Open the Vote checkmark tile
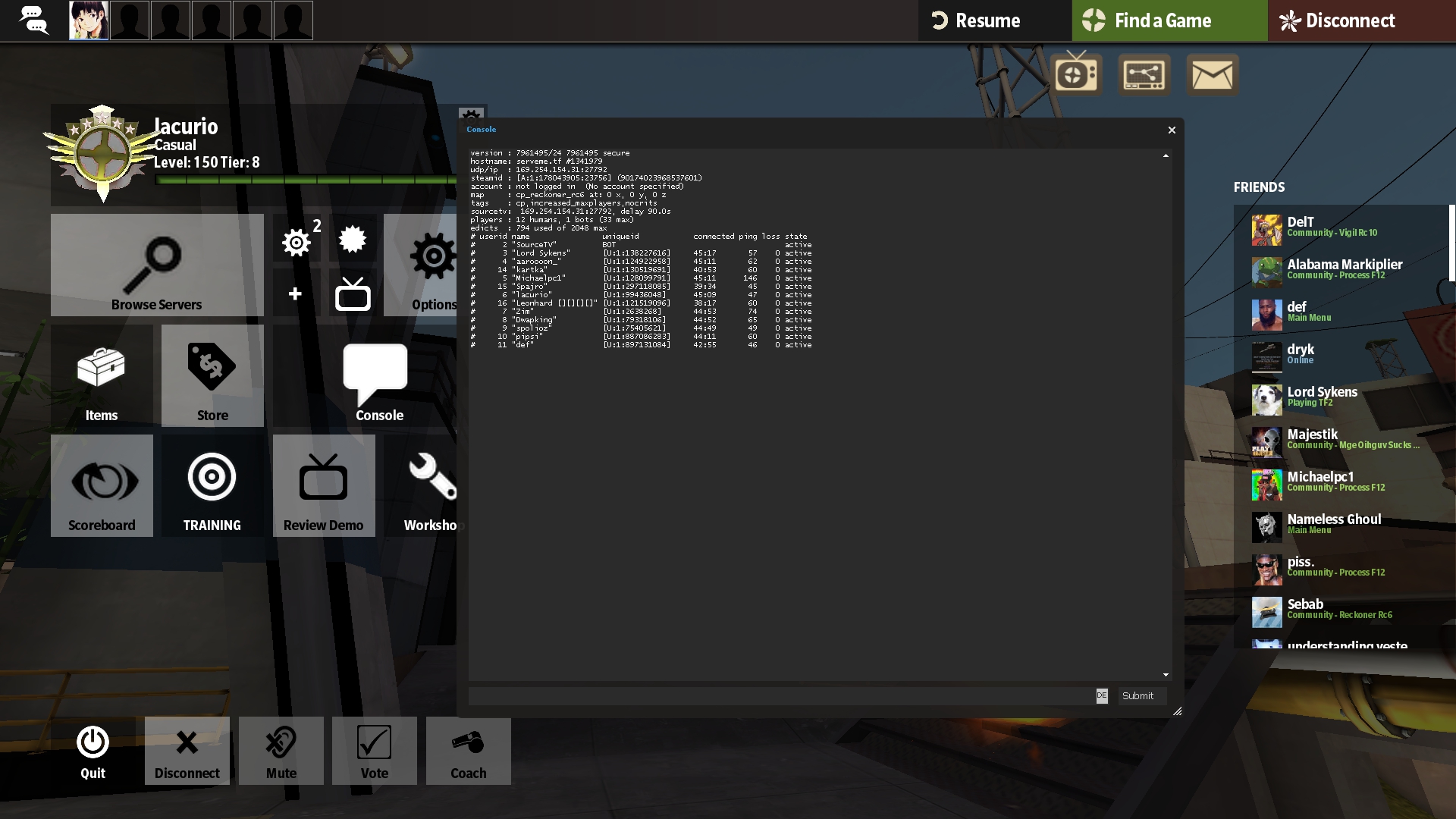Image resolution: width=1456 pixels, height=819 pixels. (x=375, y=751)
